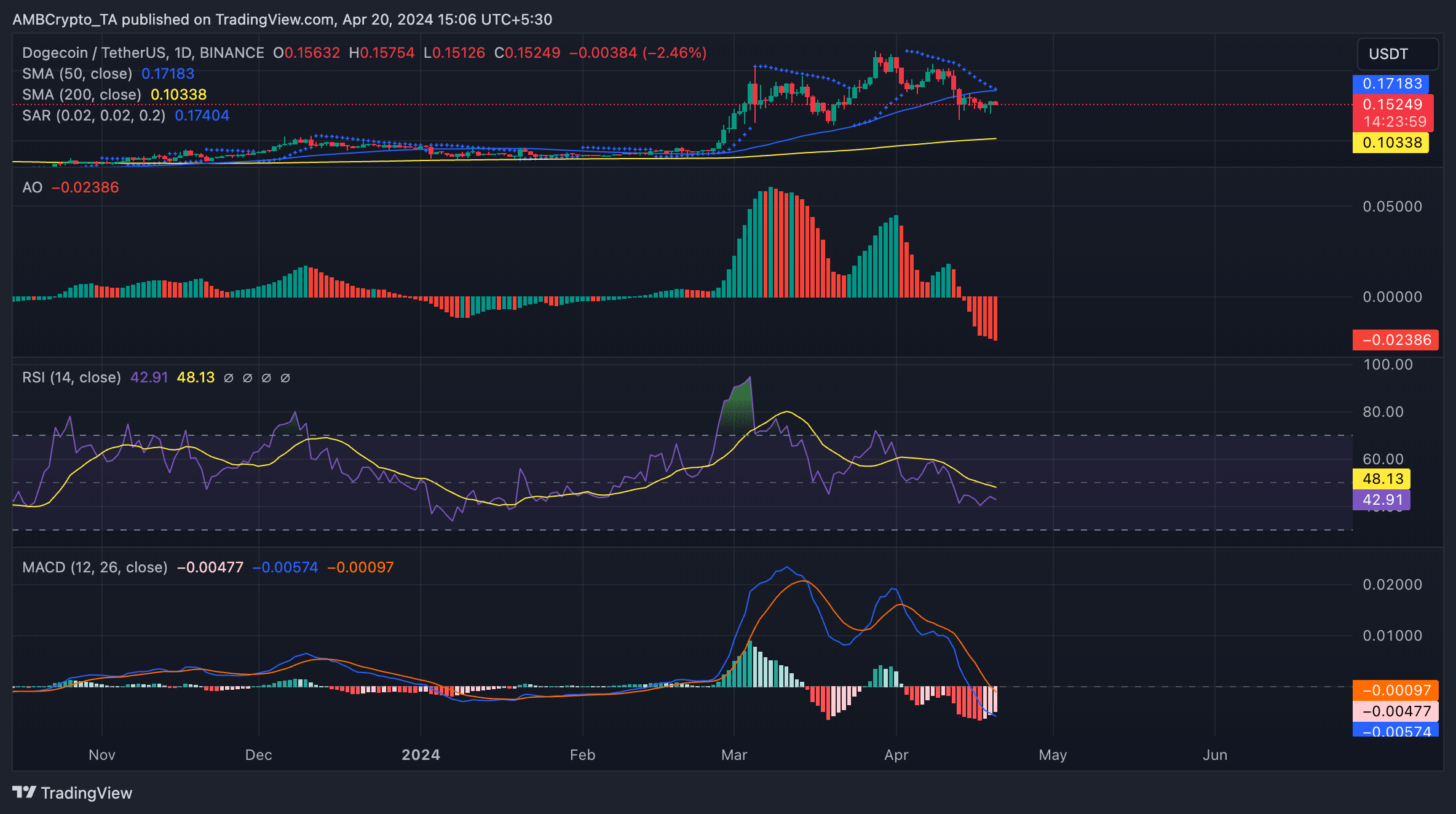
Task: Select the SMA (50, close) indicator label
Action: [x=77, y=74]
